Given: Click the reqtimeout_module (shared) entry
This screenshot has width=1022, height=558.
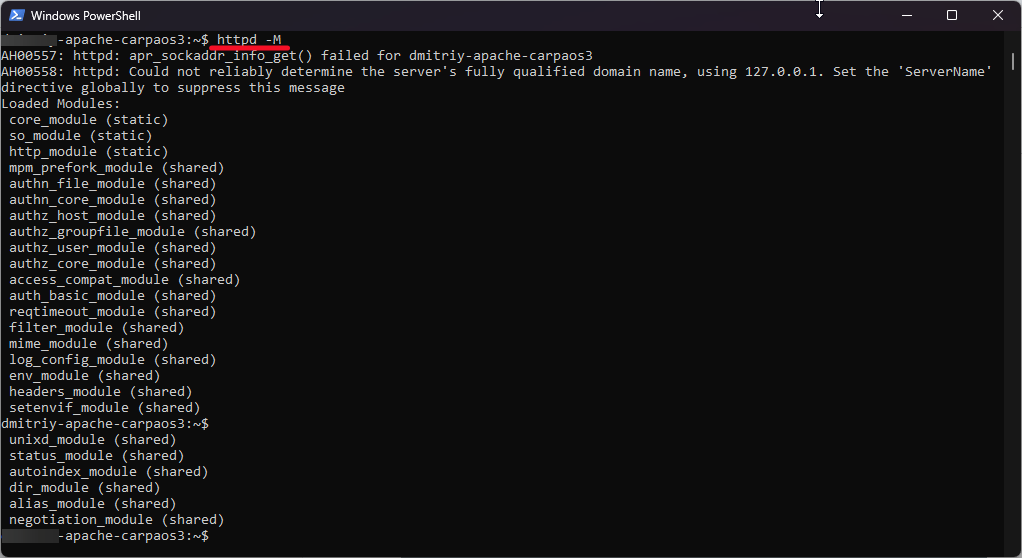Looking at the screenshot, I should point(112,312).
